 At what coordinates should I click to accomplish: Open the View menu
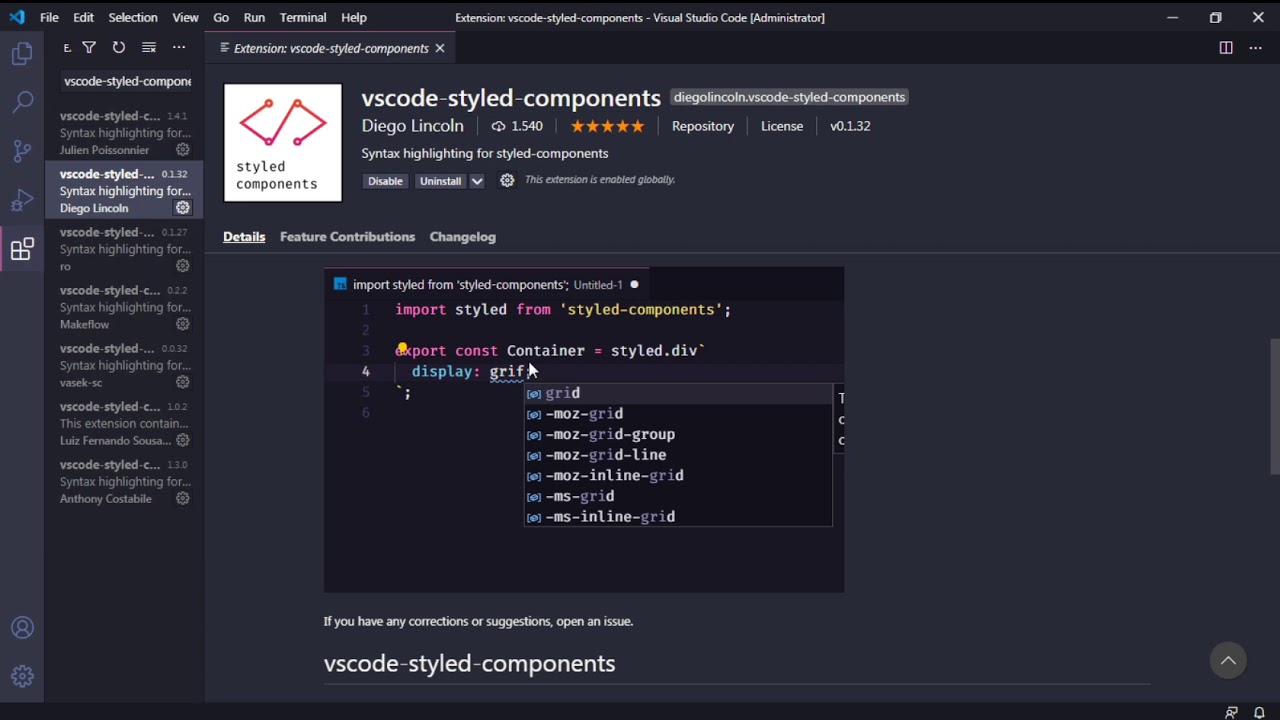[185, 17]
